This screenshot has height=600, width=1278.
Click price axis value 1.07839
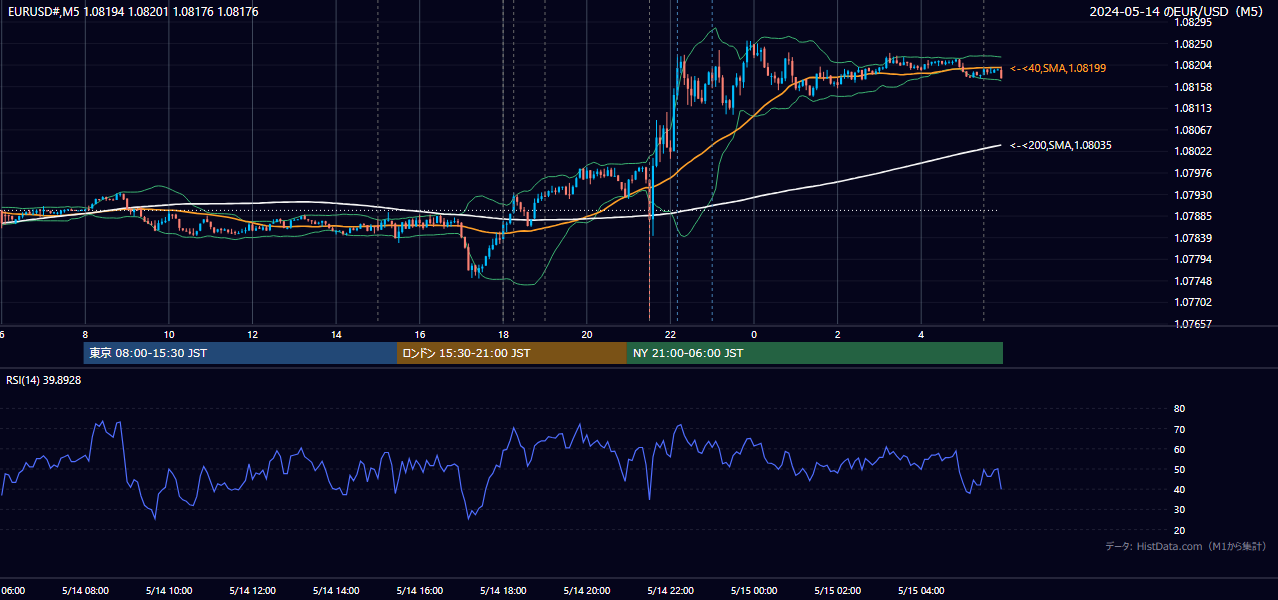[1193, 238]
